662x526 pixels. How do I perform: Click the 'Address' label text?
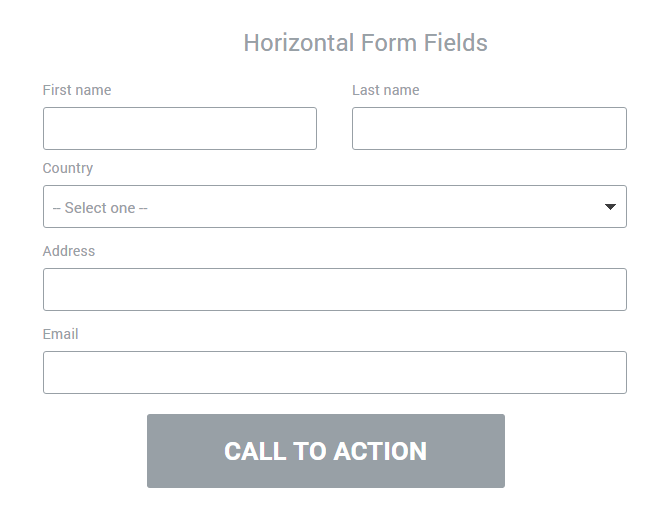point(69,251)
